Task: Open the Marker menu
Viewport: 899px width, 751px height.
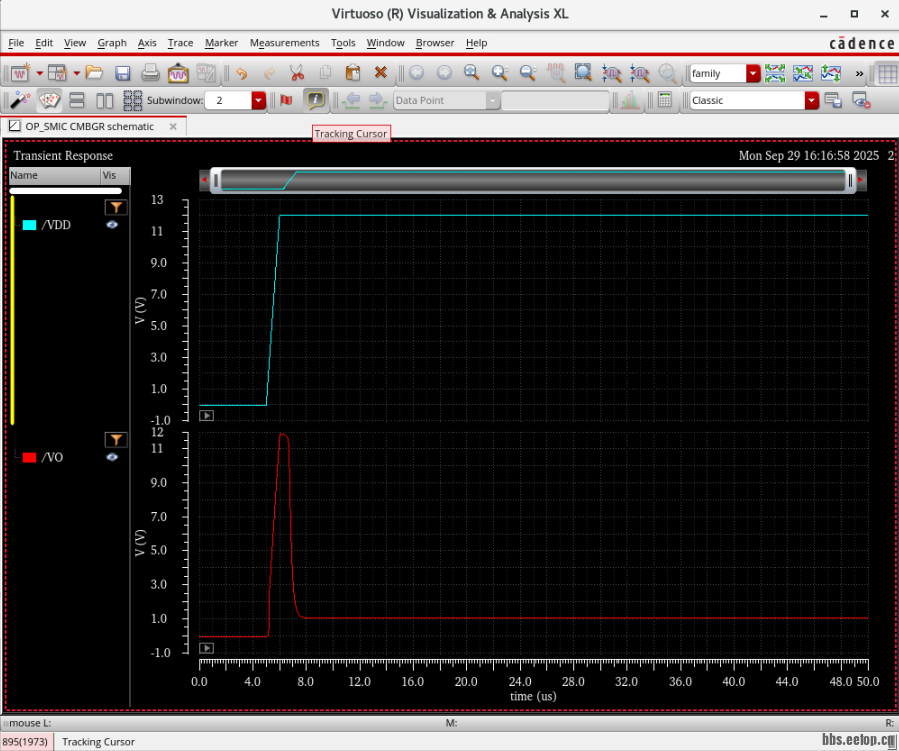Action: coord(221,43)
